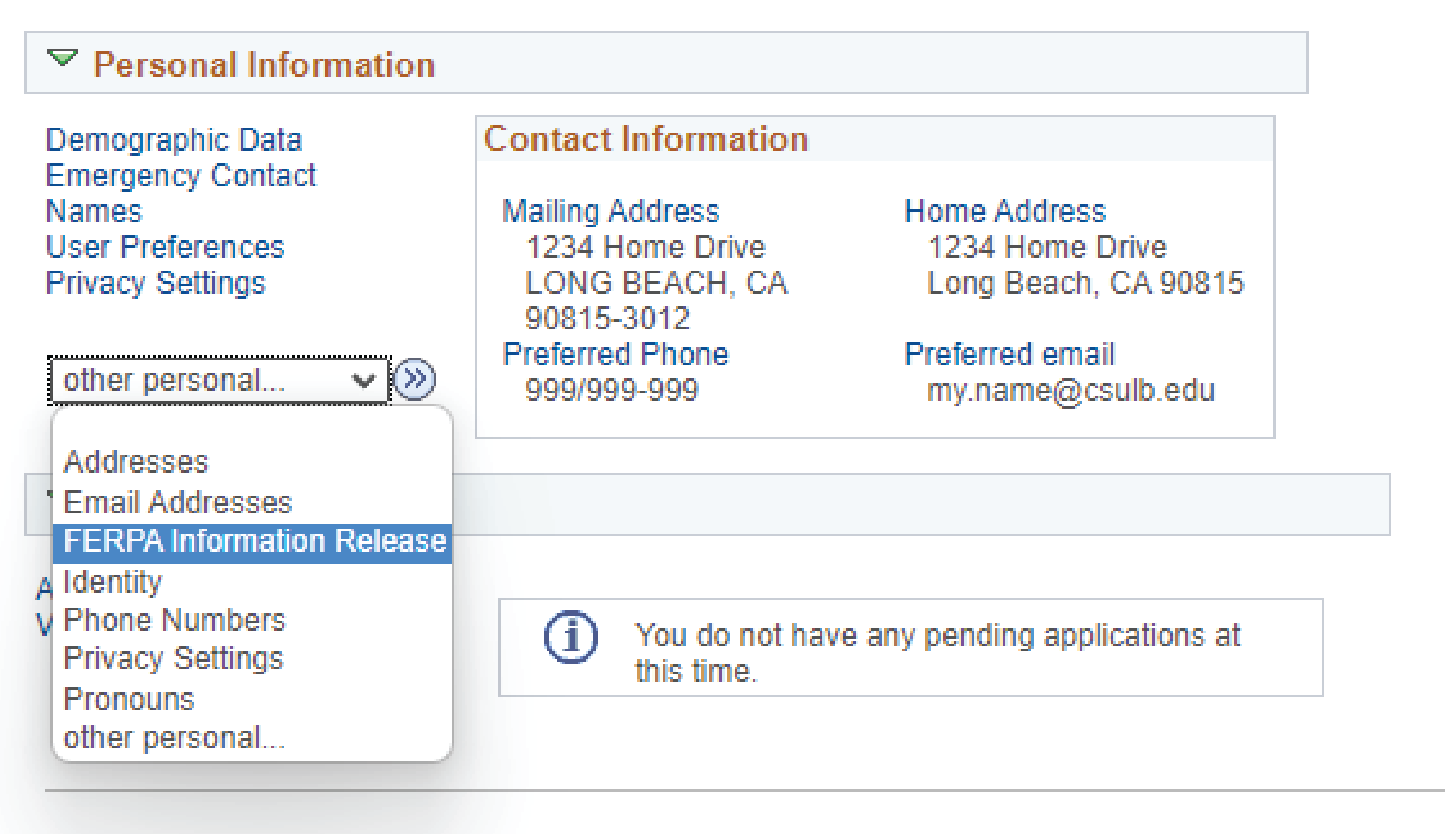Select Identity in the dropdown list
Image resolution: width=1445 pixels, height=834 pixels.
[x=112, y=581]
